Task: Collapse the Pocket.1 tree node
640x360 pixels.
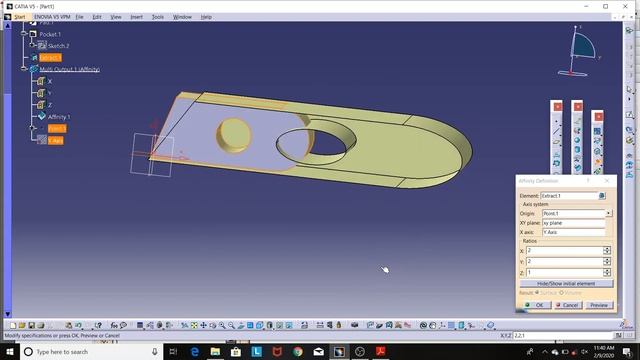Action: [x=24, y=34]
